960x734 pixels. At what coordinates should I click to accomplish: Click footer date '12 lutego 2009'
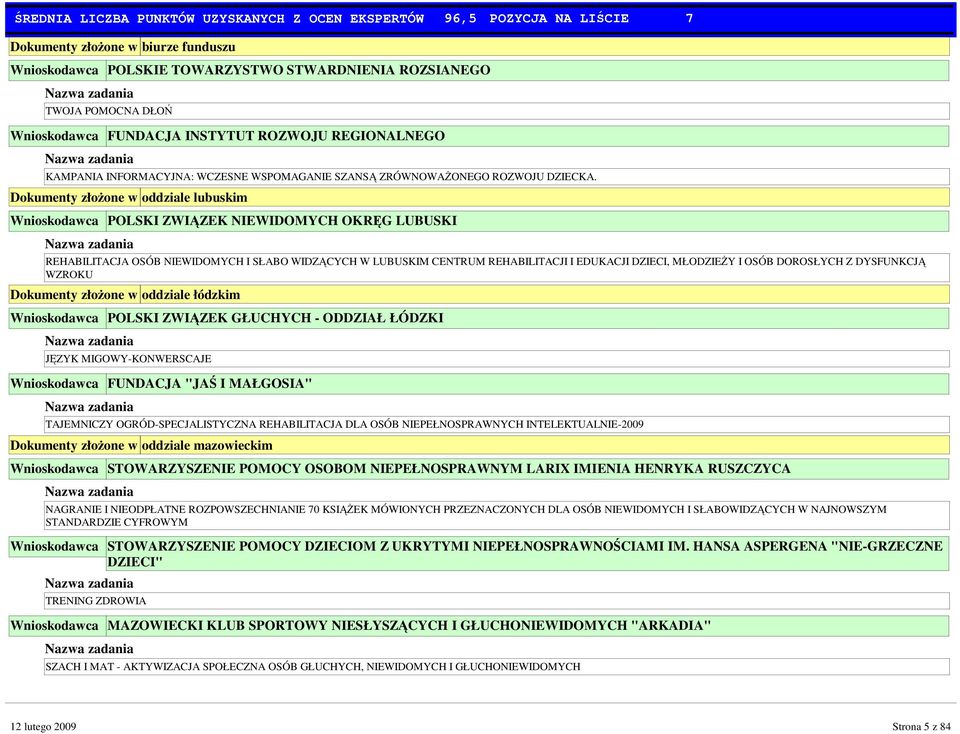pyautogui.click(x=43, y=727)
